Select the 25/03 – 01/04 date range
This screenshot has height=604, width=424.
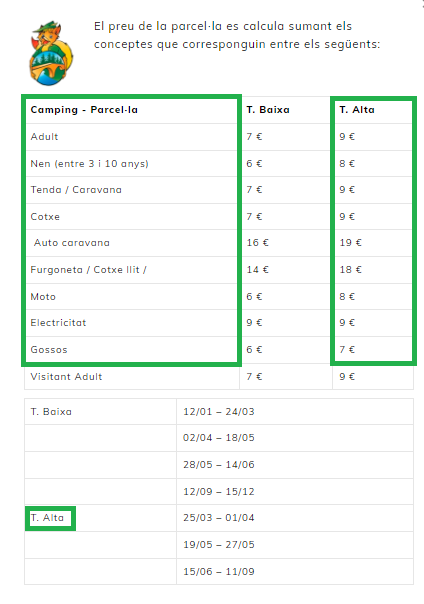tap(219, 518)
